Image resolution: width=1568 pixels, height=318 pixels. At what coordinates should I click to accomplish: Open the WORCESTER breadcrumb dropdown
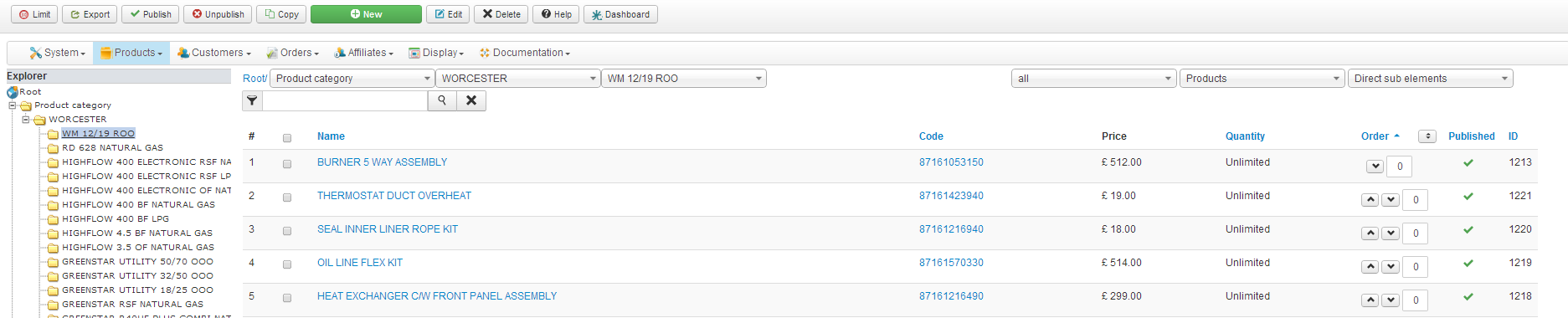pos(517,79)
